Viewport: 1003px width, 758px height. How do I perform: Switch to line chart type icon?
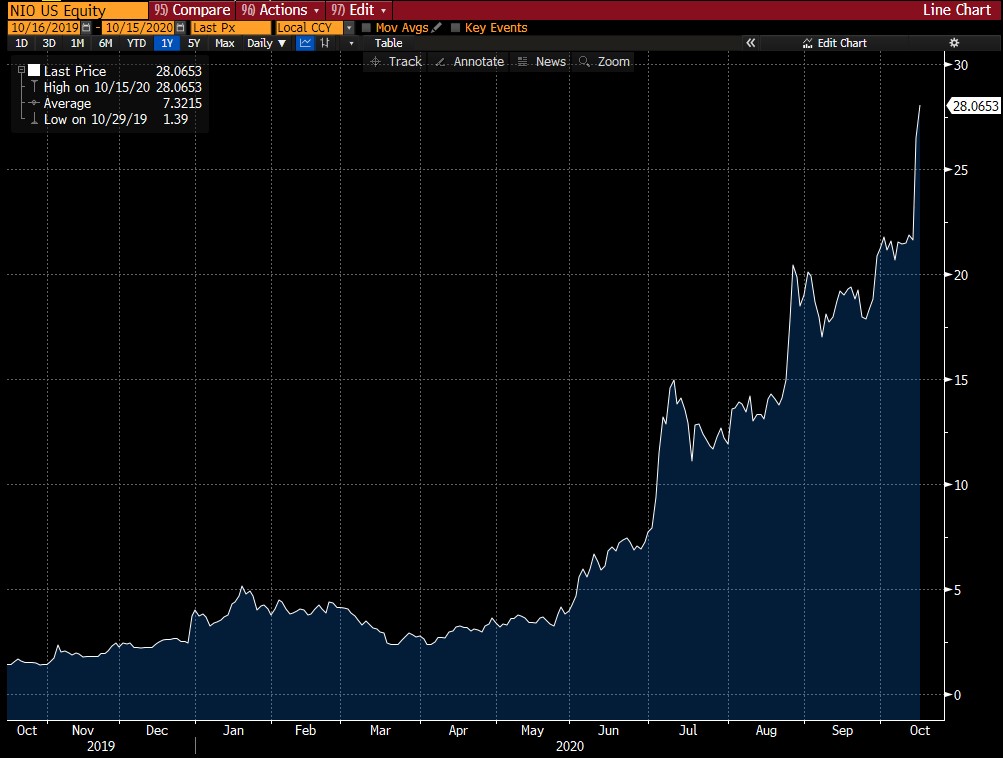click(306, 43)
